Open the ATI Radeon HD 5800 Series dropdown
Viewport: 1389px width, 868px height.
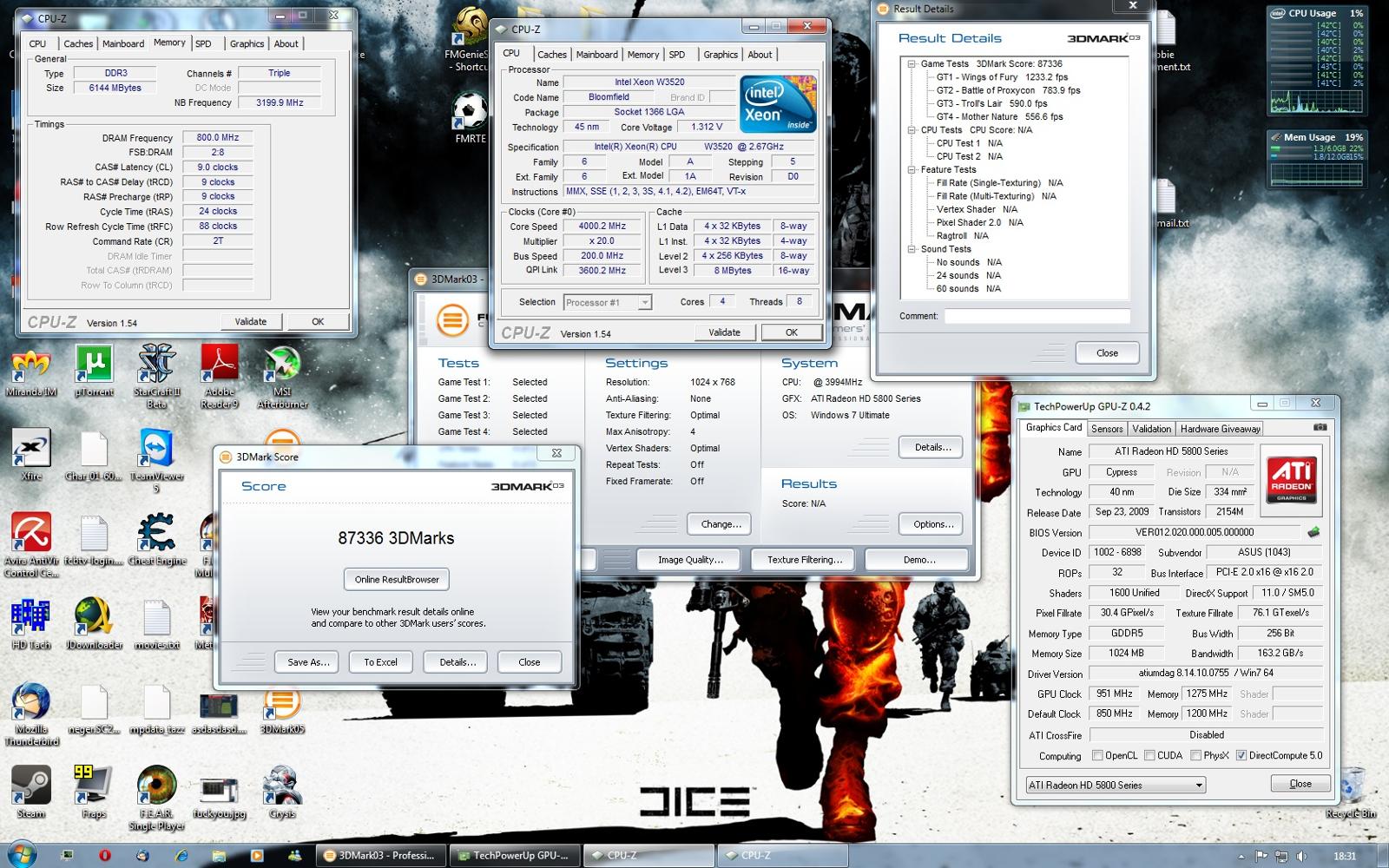[1116, 785]
